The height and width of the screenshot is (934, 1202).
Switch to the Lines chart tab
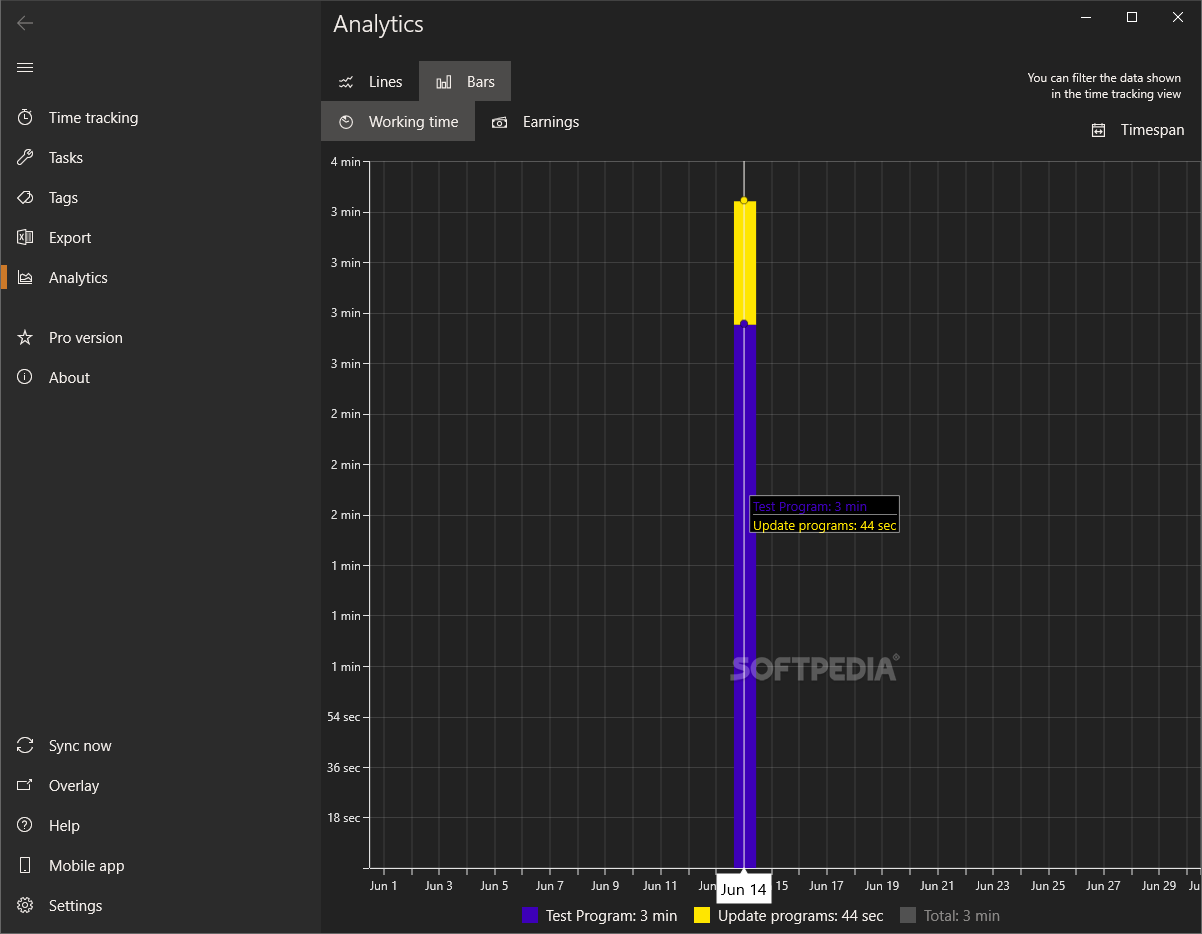370,82
